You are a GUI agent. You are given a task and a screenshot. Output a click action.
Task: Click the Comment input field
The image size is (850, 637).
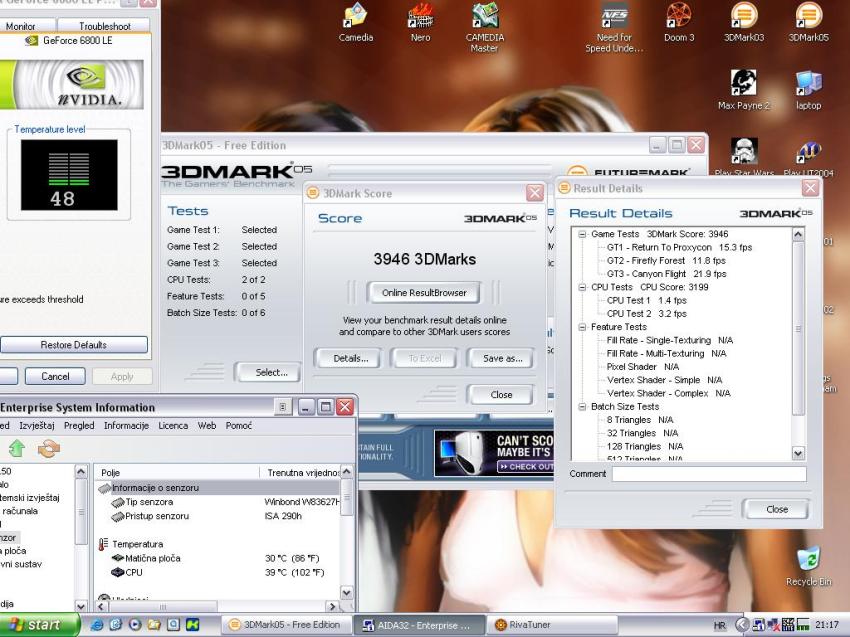[708, 474]
